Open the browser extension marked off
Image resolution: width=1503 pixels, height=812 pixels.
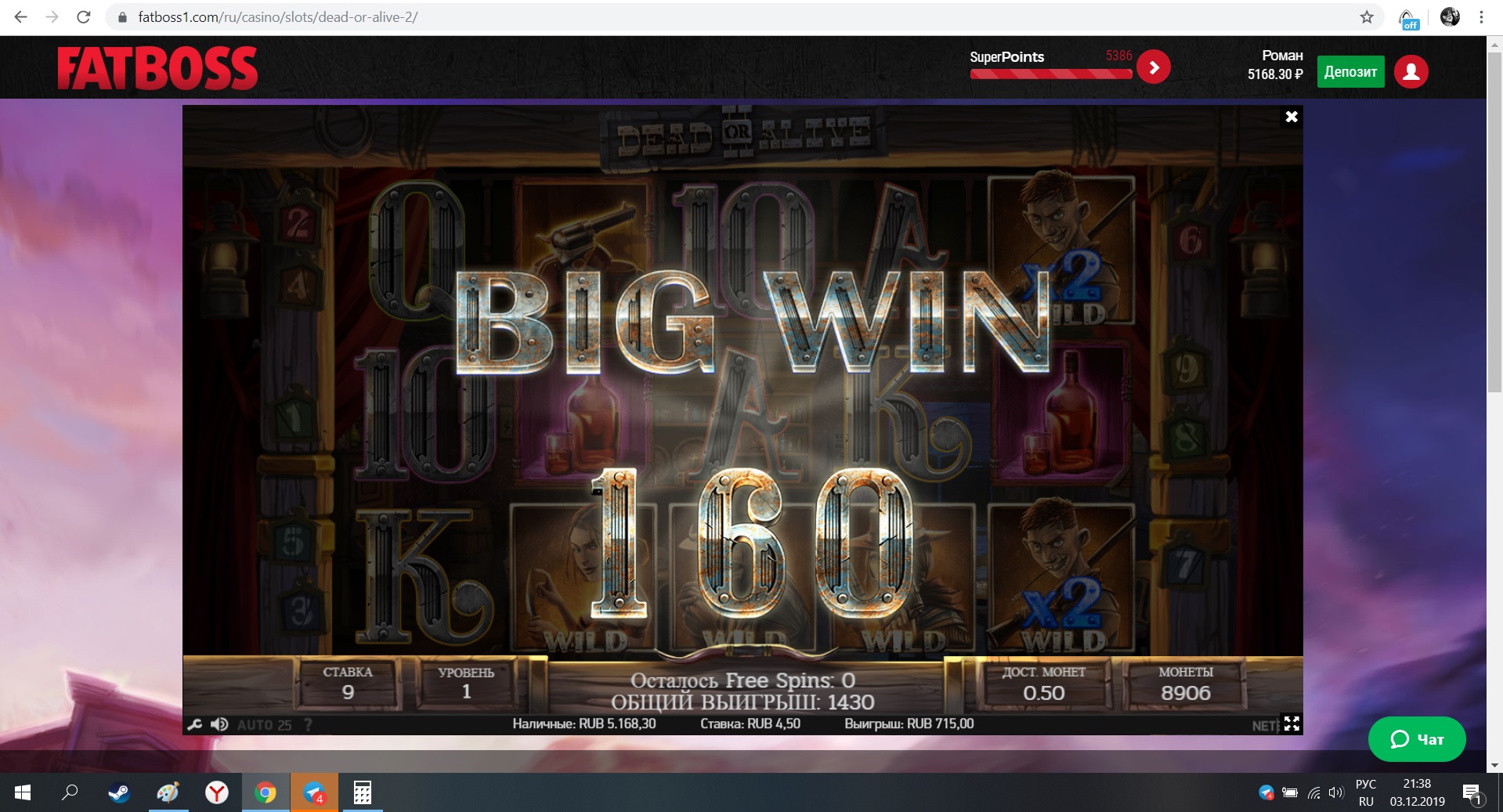pos(1408,18)
